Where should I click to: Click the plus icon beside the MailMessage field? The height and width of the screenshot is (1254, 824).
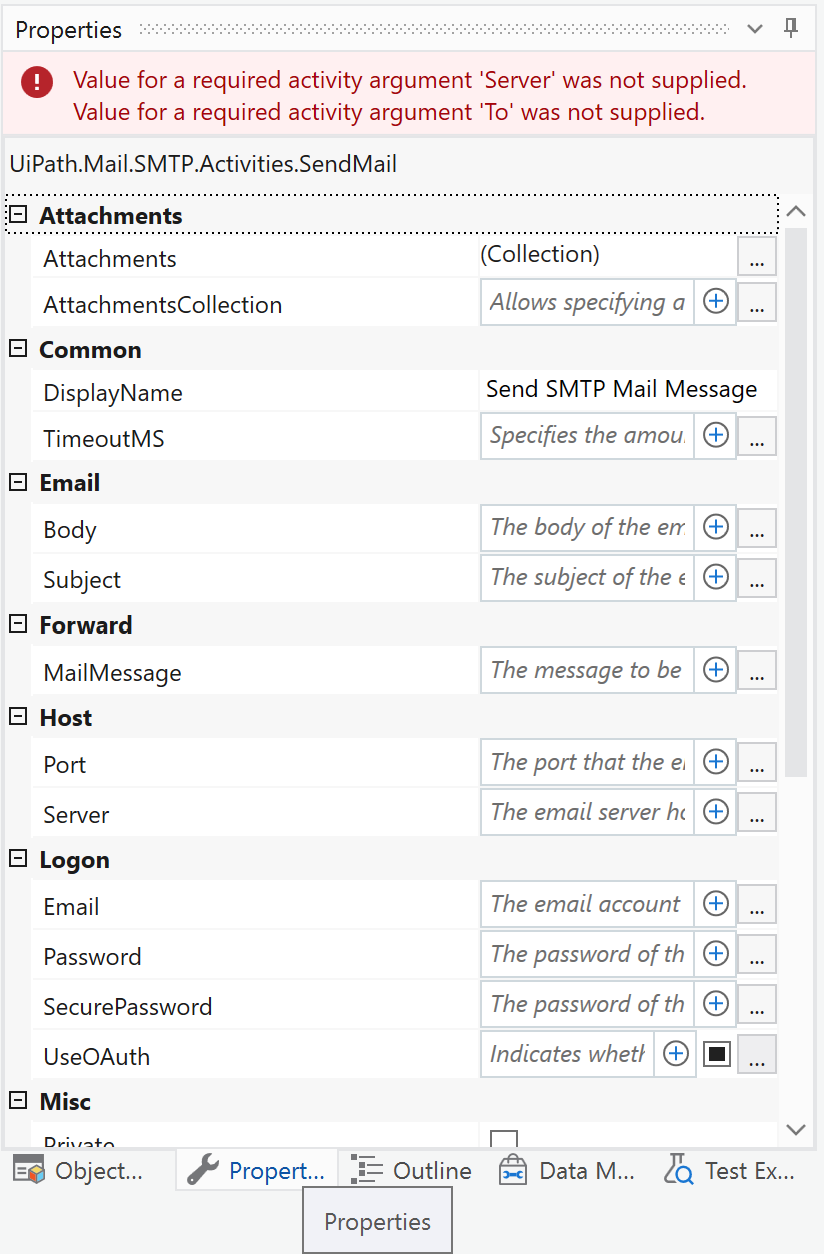[716, 670]
